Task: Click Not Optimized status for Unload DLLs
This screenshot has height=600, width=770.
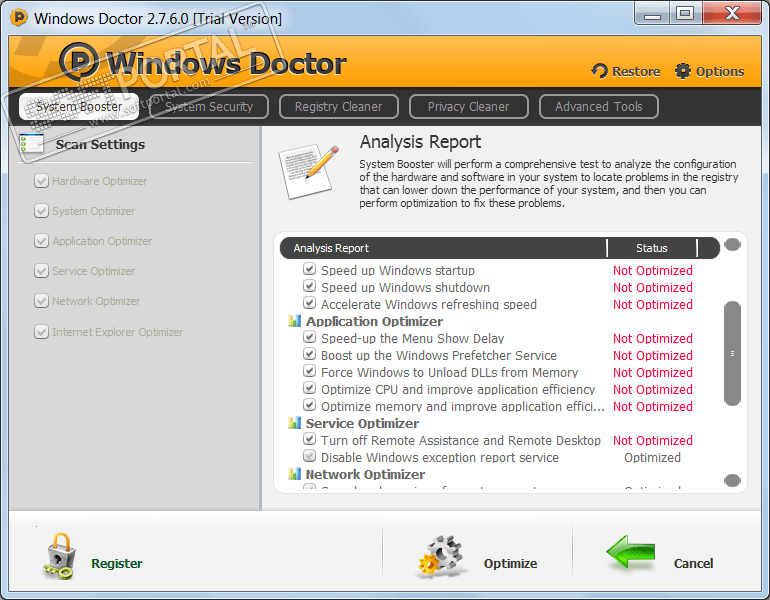Action: [653, 373]
